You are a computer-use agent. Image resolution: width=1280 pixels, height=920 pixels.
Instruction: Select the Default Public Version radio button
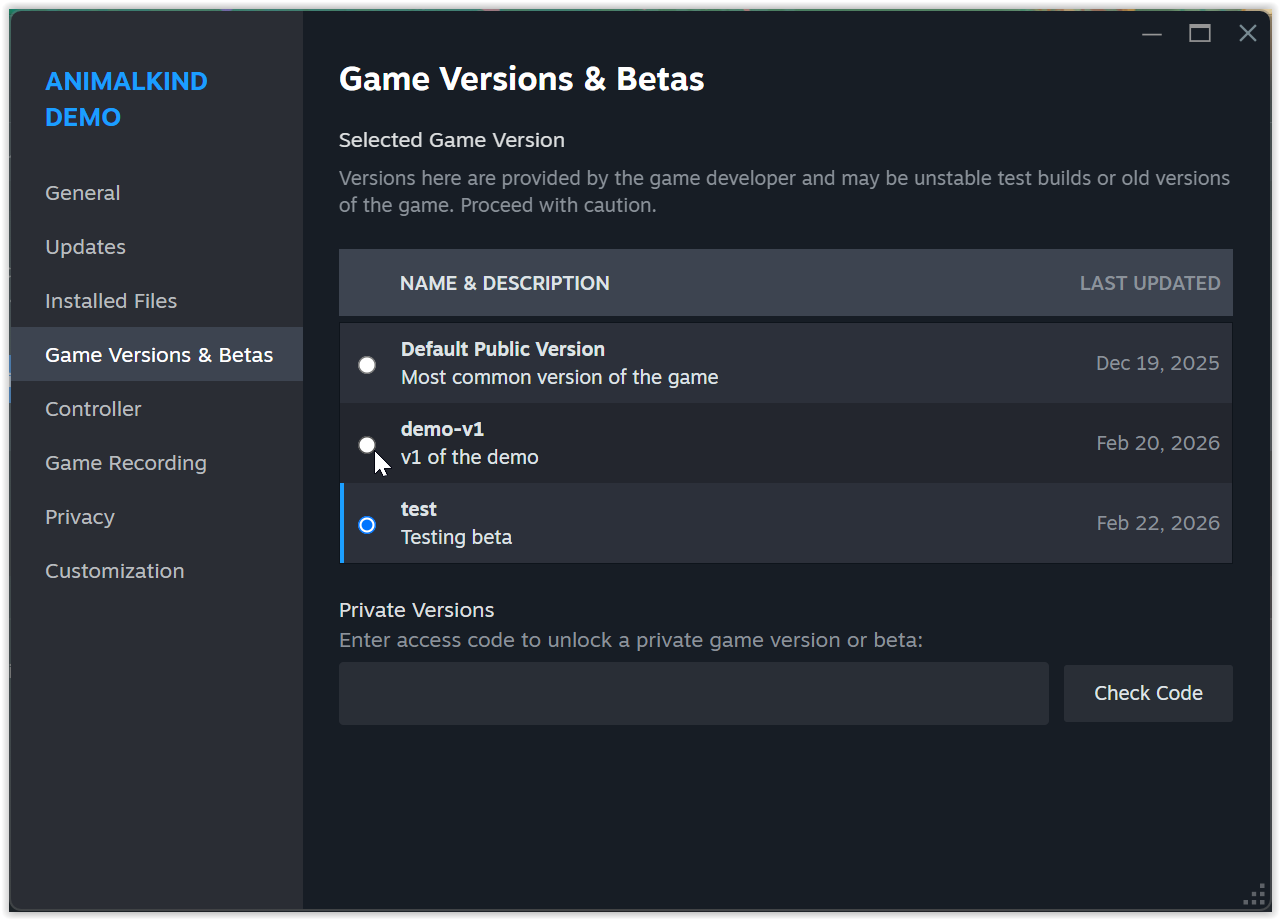click(x=367, y=365)
